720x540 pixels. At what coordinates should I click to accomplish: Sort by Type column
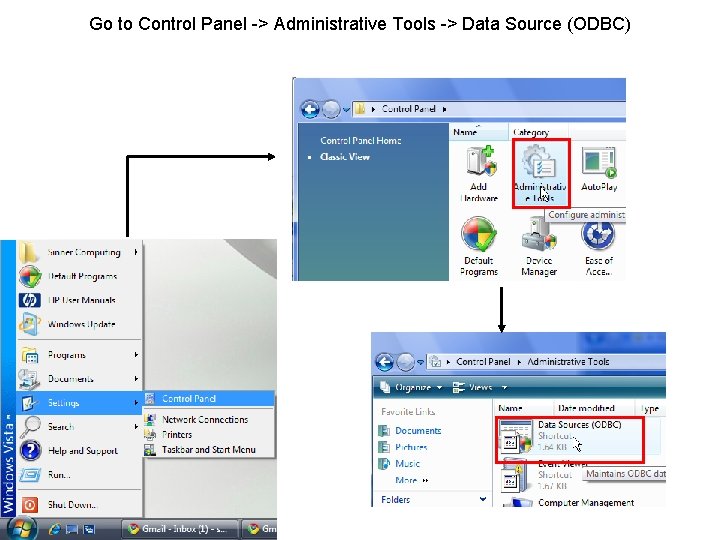650,408
